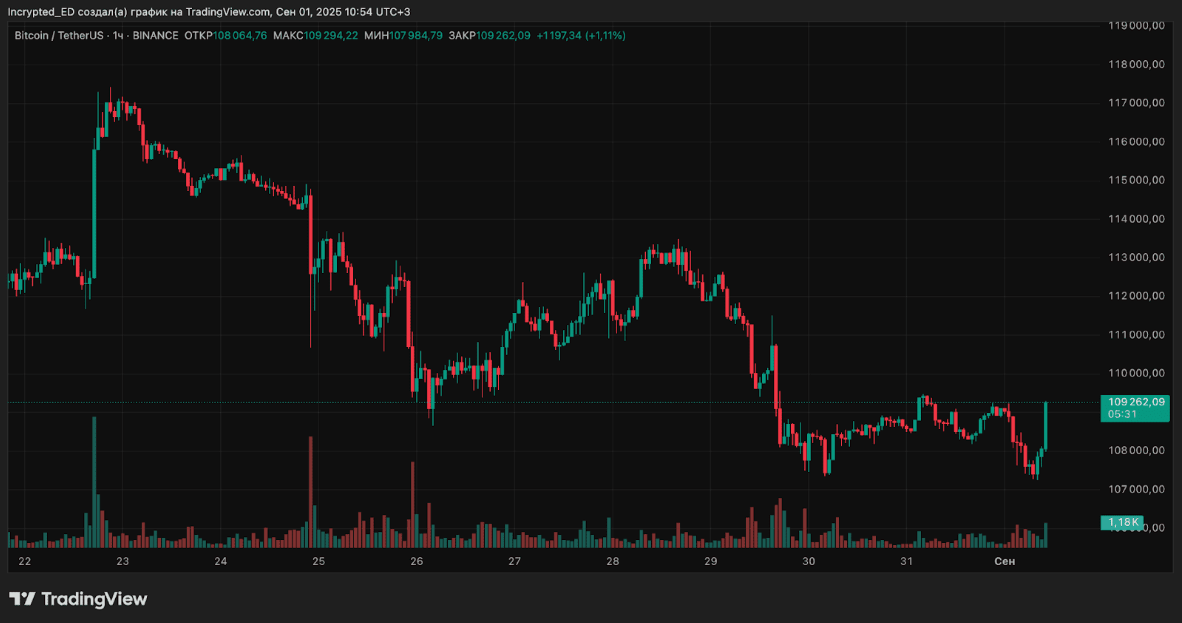Click the 113 000,00 price axis label
This screenshot has width=1182, height=623.
point(1136,257)
